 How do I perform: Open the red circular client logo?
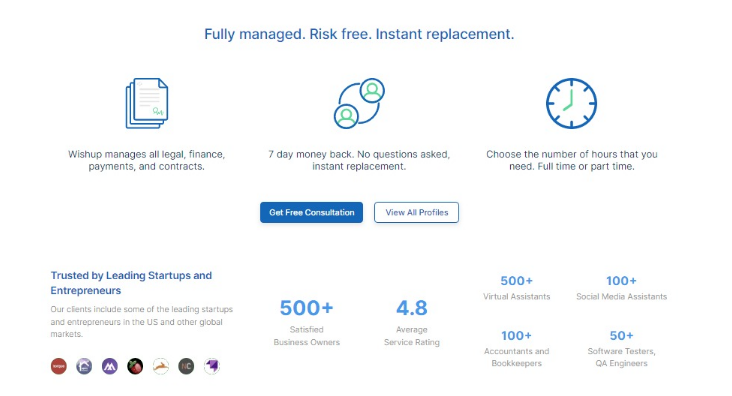tap(59, 366)
